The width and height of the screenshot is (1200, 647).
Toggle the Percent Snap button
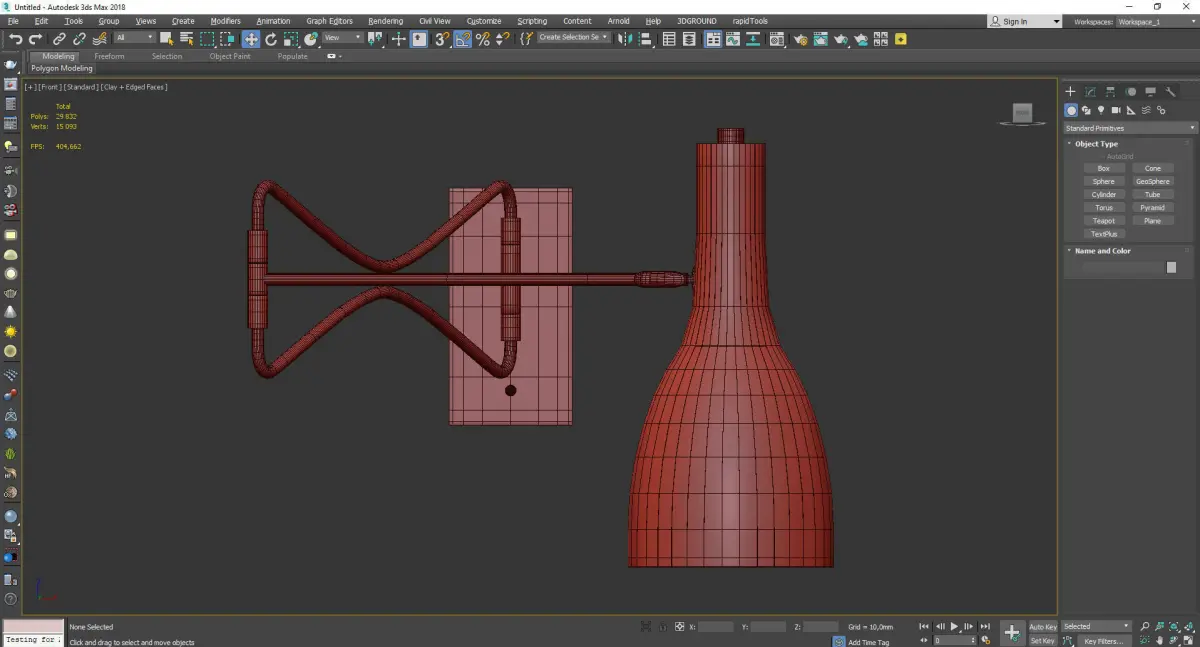coord(483,39)
